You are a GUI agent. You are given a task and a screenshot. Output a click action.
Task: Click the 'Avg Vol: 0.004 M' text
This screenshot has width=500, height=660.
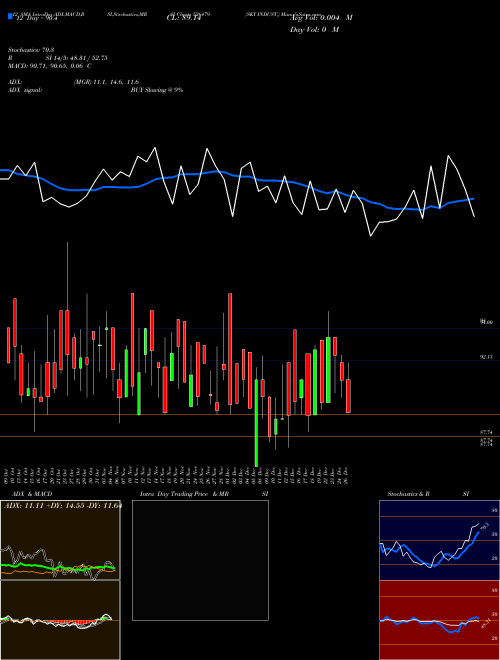pos(321,18)
